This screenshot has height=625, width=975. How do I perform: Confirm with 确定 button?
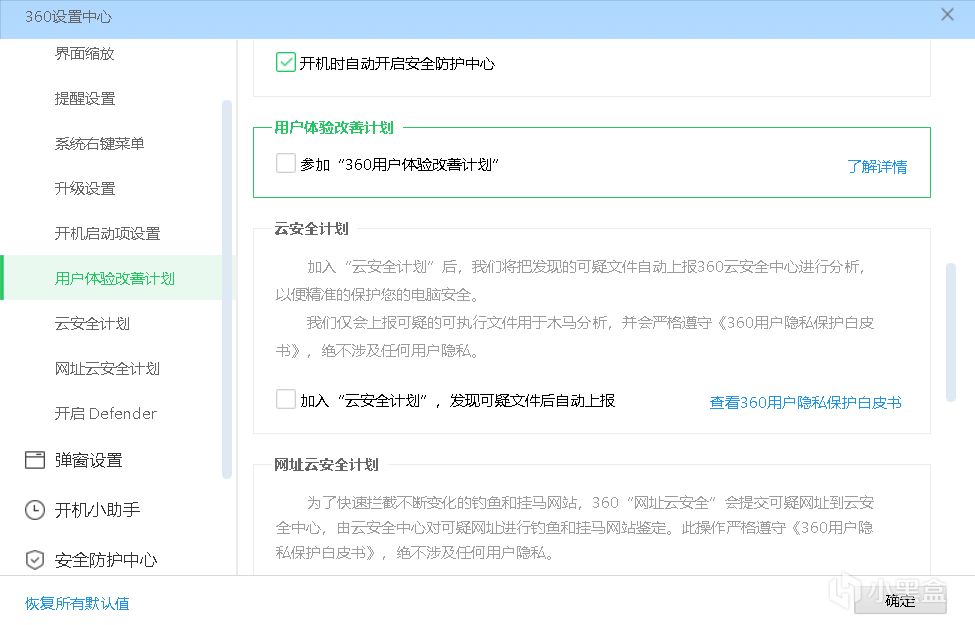point(900,601)
